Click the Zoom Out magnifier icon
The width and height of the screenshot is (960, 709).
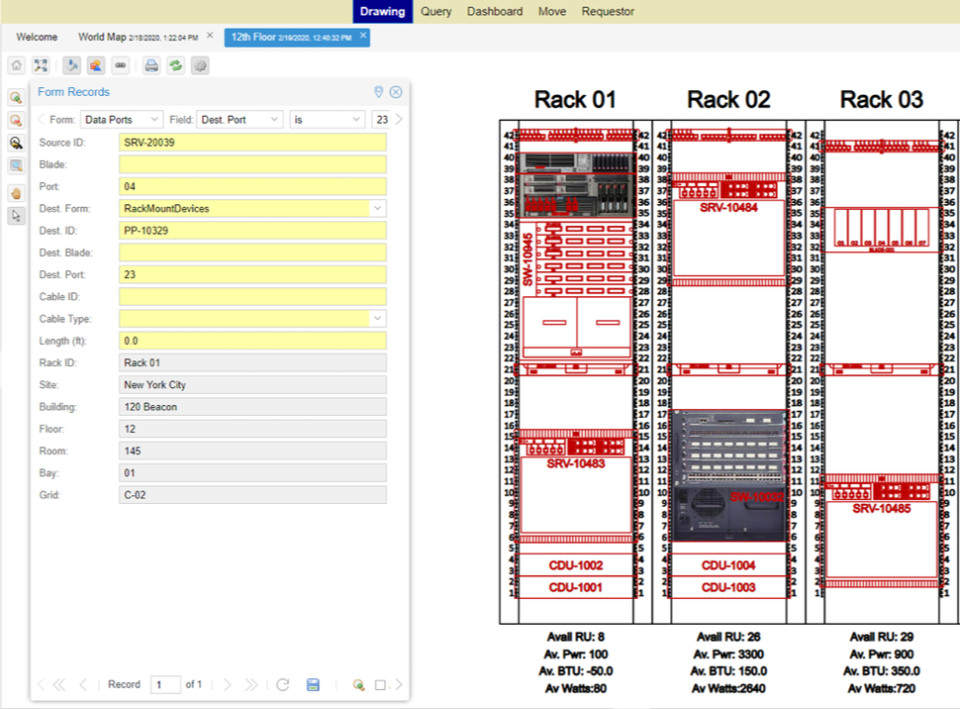pyautogui.click(x=16, y=120)
